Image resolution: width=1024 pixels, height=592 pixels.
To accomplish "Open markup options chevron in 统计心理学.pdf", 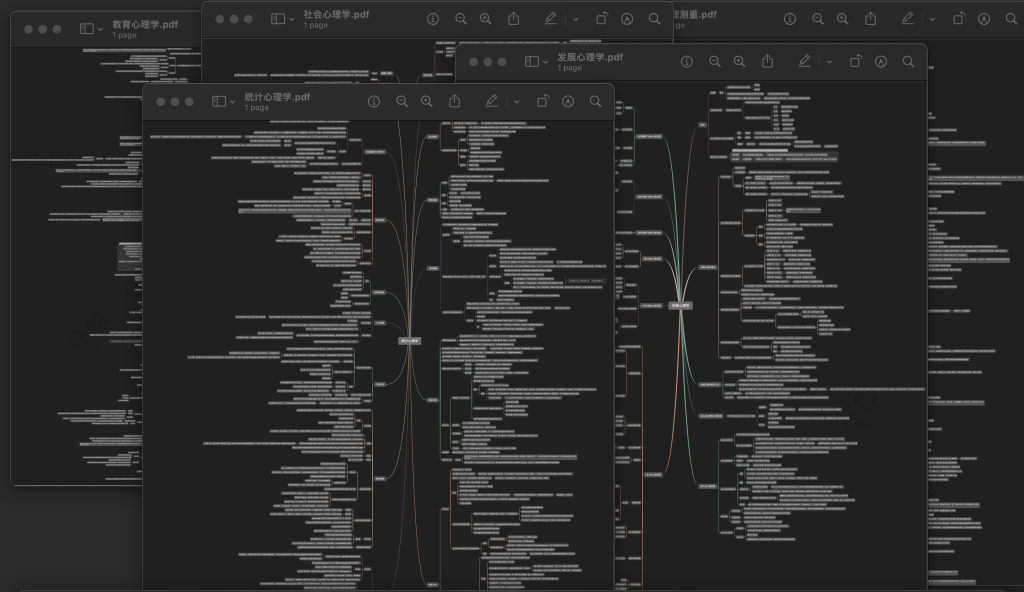I will 516,101.
